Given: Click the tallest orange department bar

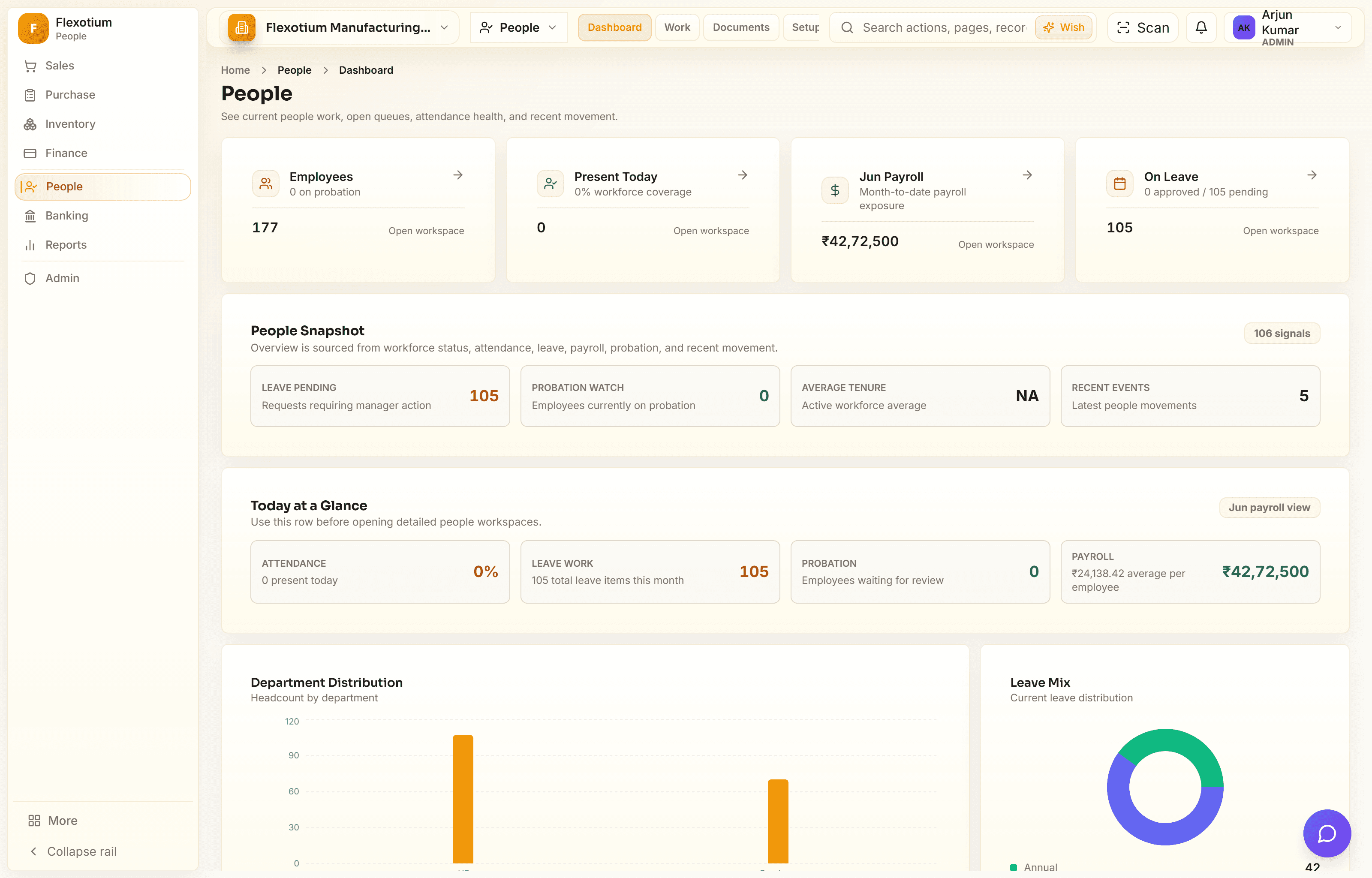Looking at the screenshot, I should pyautogui.click(x=463, y=799).
